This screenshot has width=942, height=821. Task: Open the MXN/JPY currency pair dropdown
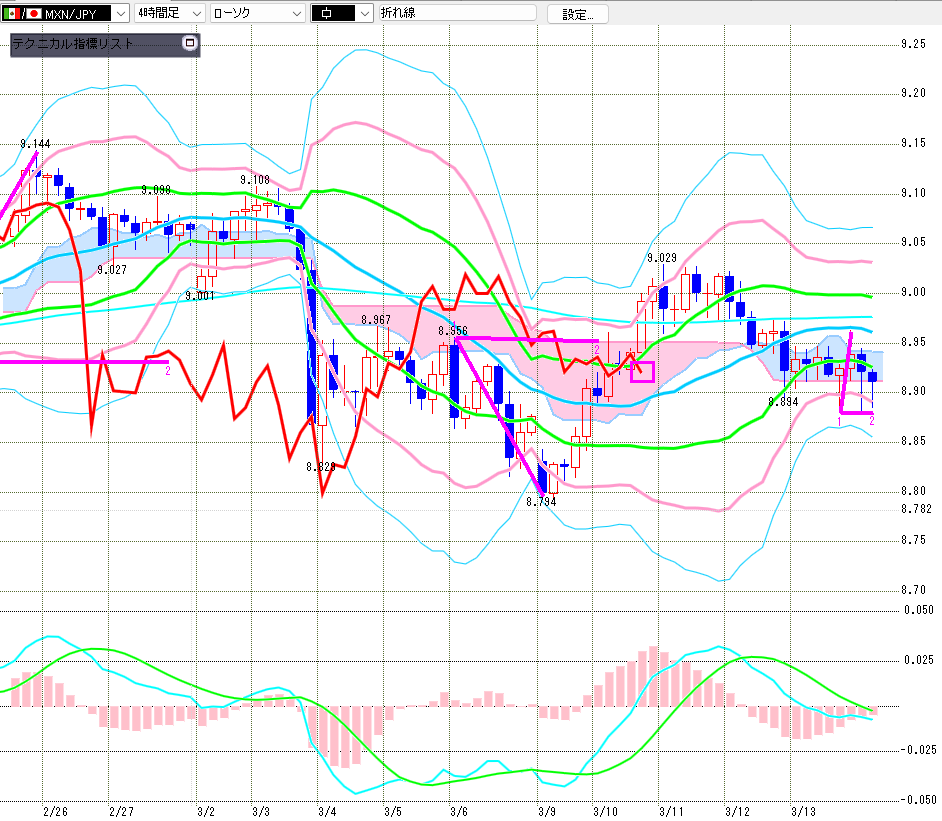pos(119,14)
